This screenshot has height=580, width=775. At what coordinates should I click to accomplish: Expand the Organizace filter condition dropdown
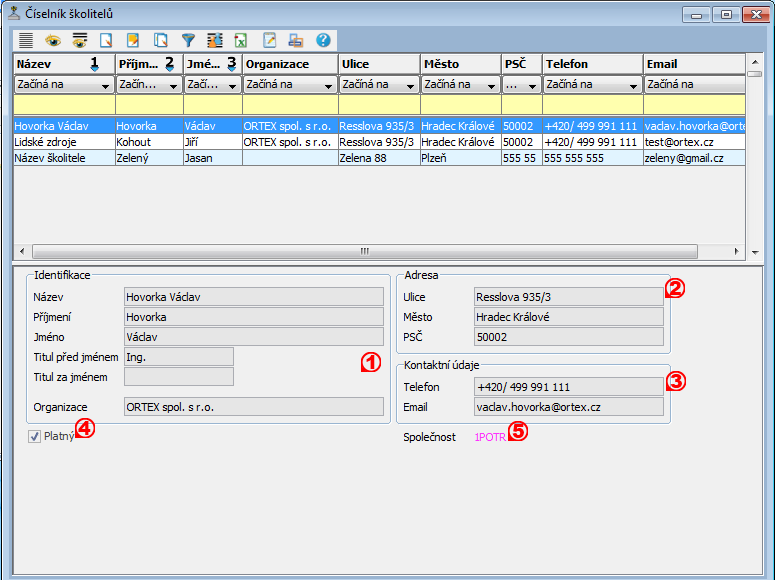(328, 86)
